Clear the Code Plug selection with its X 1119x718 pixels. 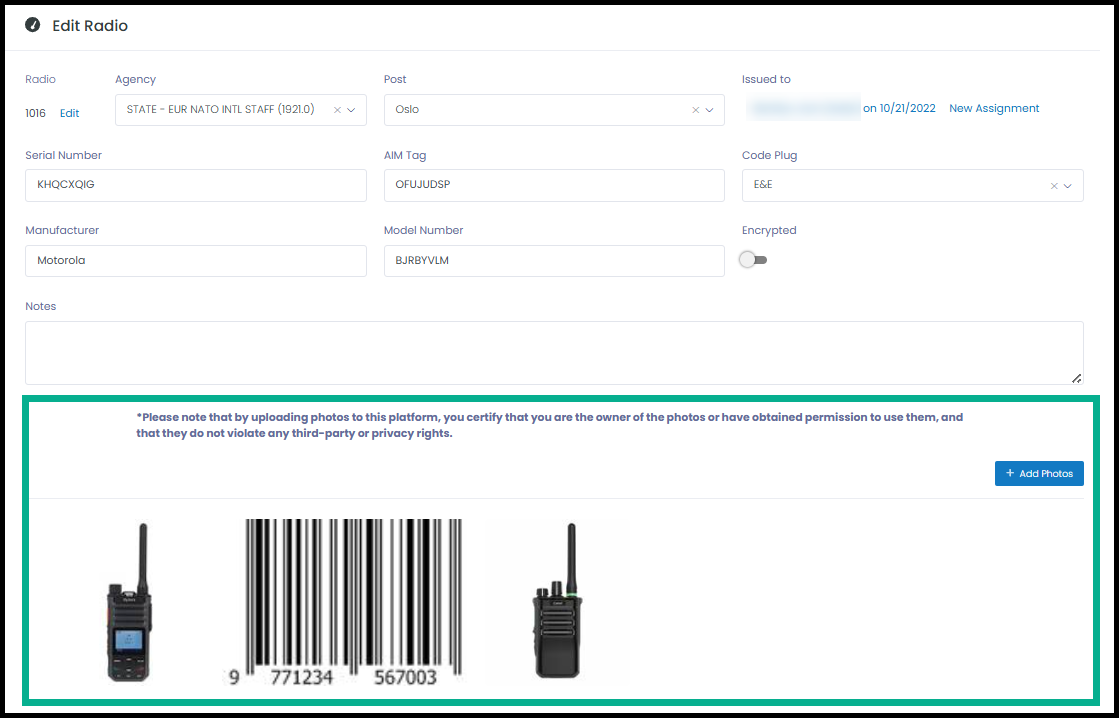pos(1054,186)
